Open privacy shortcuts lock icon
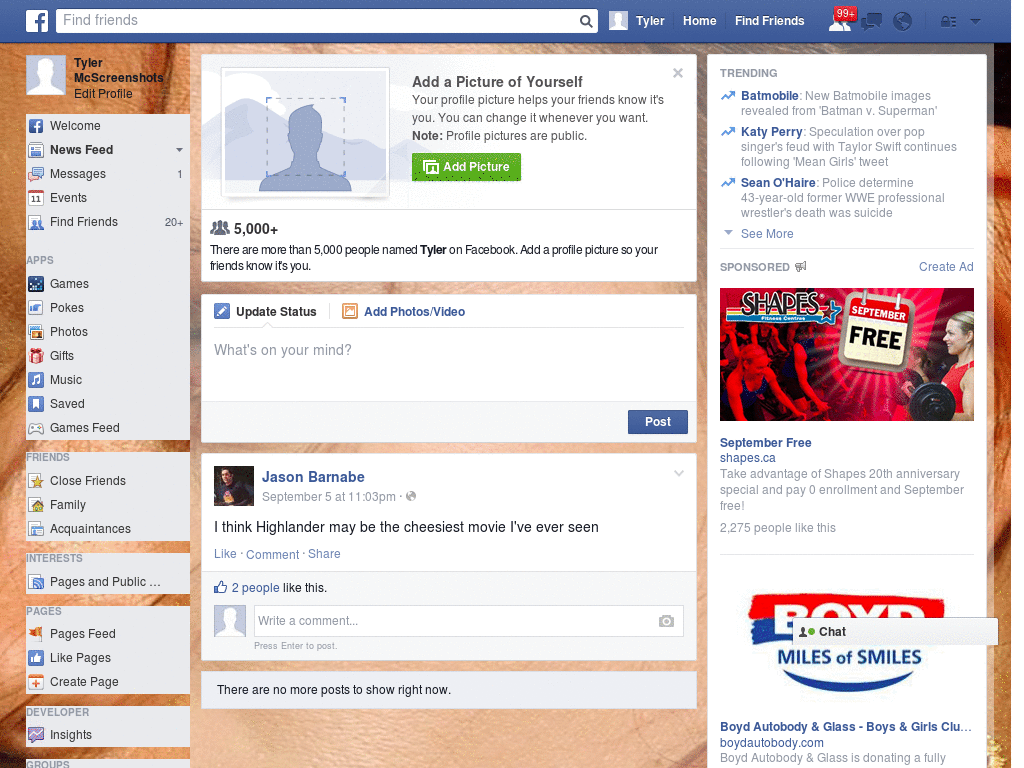Screen dimensions: 1024x768 tap(948, 22)
